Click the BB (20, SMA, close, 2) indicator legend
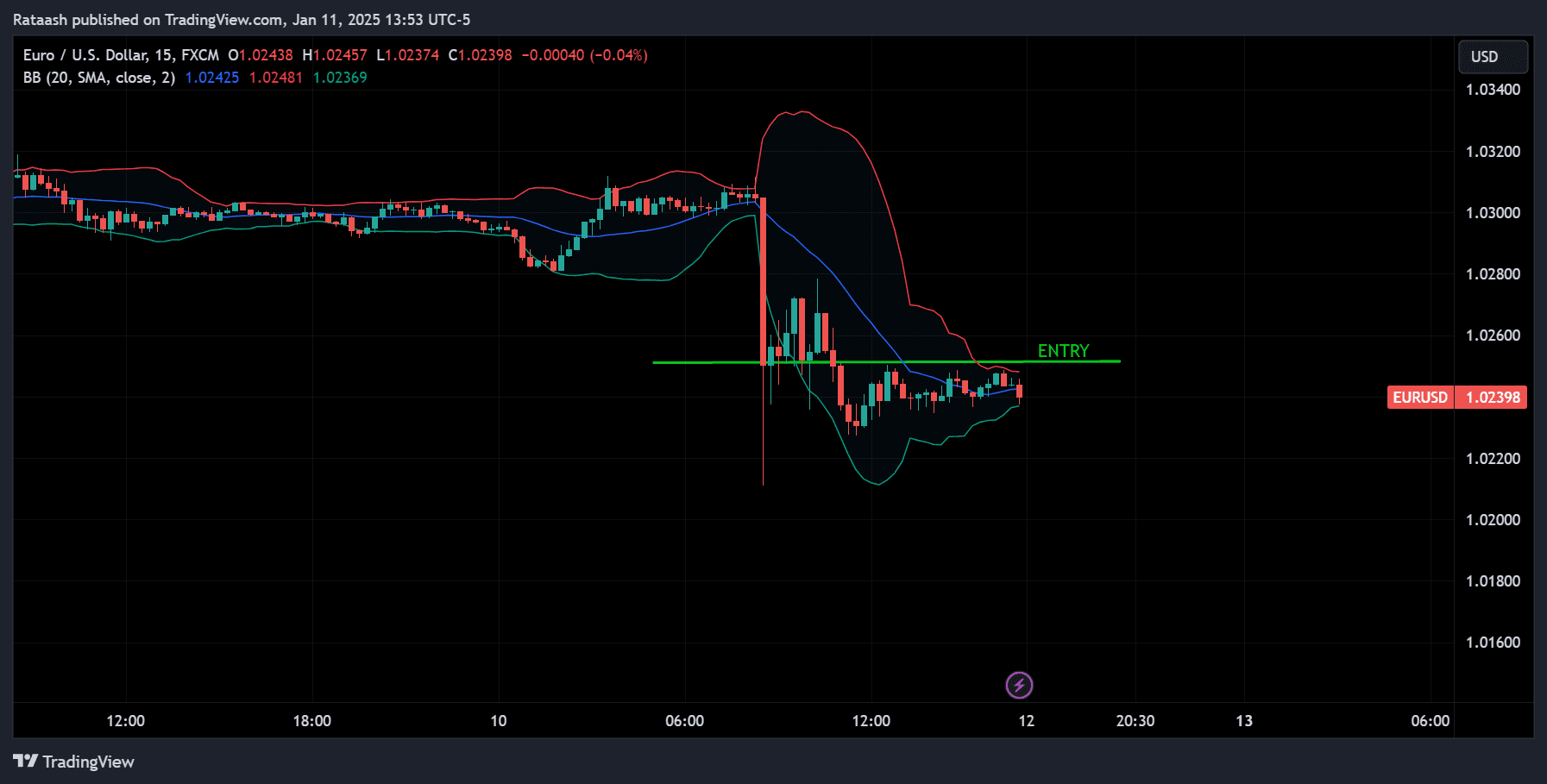 click(x=99, y=78)
